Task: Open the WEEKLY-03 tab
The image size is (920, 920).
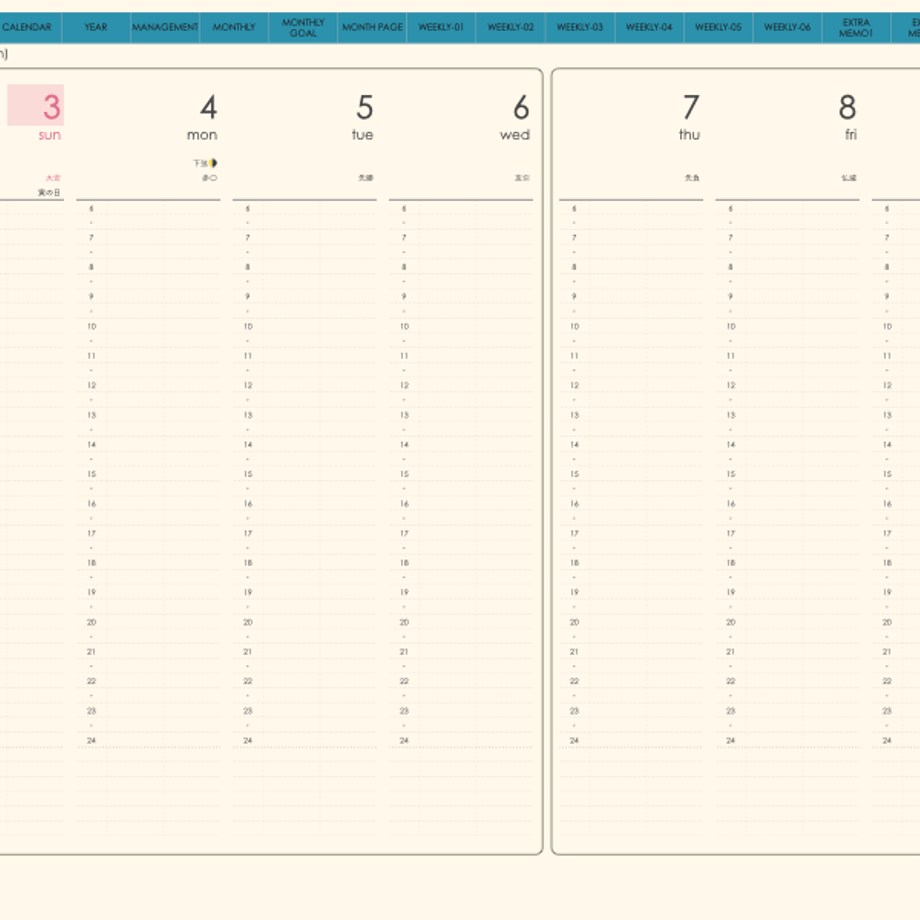Action: point(580,28)
